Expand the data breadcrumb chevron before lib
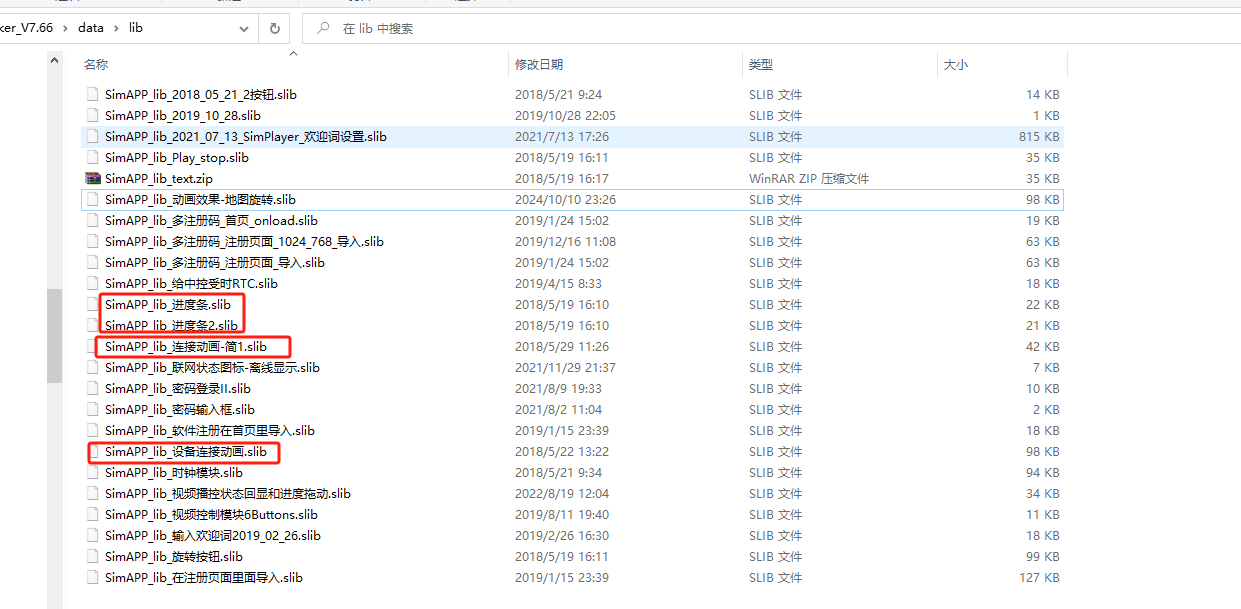This screenshot has width=1241, height=609. (x=116, y=28)
